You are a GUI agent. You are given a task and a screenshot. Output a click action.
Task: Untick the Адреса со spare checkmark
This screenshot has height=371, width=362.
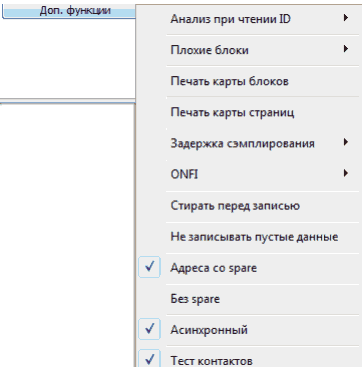point(150,267)
